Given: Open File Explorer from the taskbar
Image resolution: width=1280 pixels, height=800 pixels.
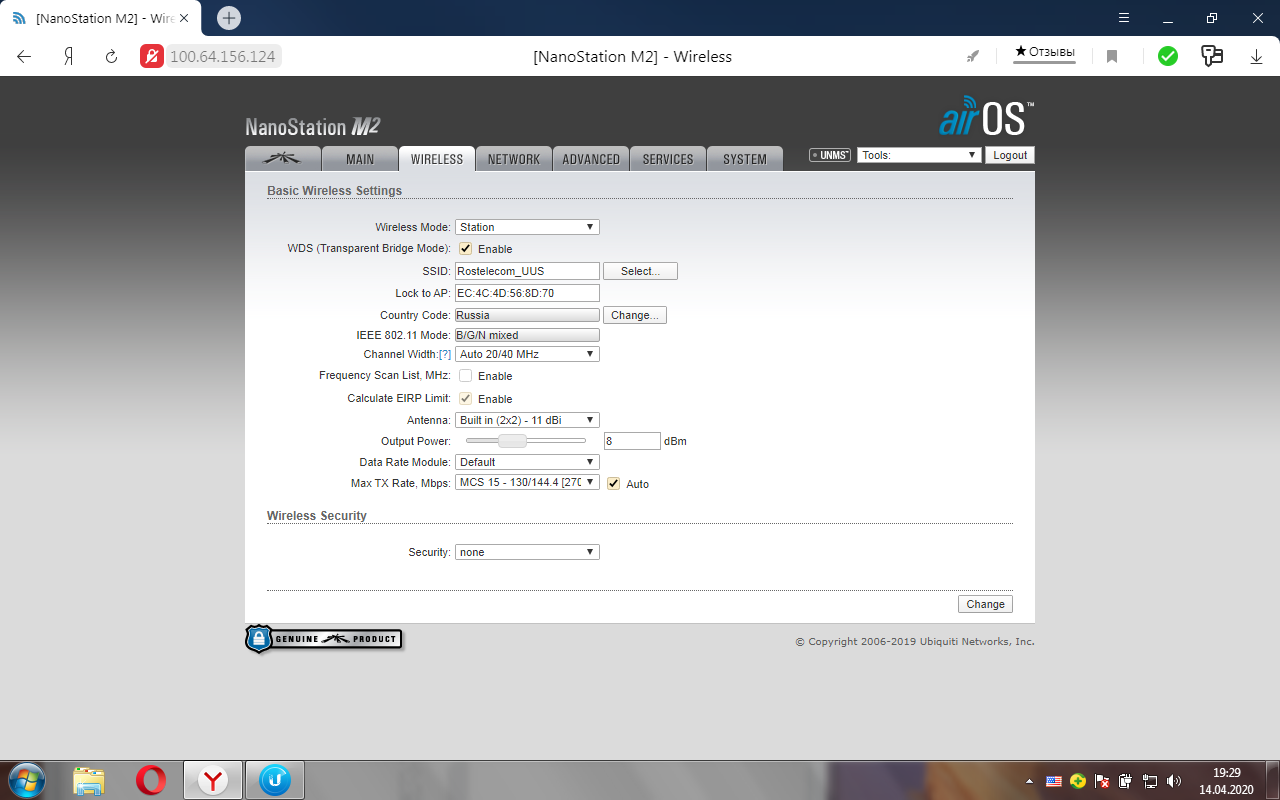Looking at the screenshot, I should pyautogui.click(x=89, y=780).
